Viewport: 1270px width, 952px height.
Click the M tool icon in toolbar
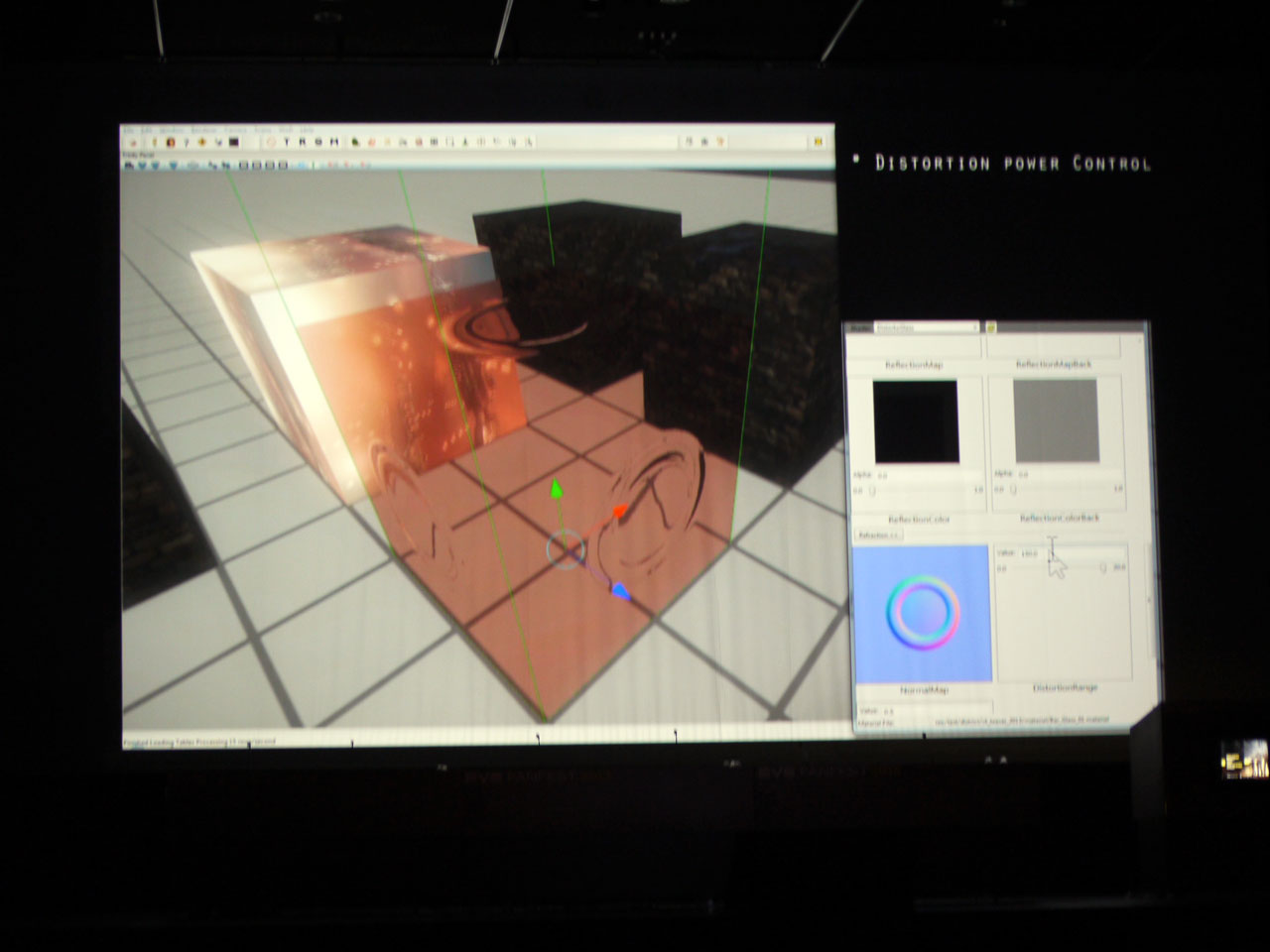[333, 142]
